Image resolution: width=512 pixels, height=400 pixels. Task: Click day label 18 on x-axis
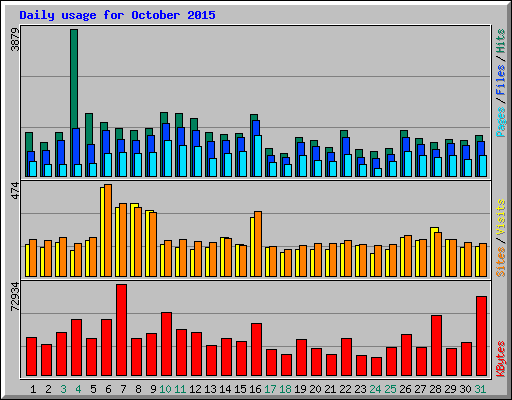[285, 389]
